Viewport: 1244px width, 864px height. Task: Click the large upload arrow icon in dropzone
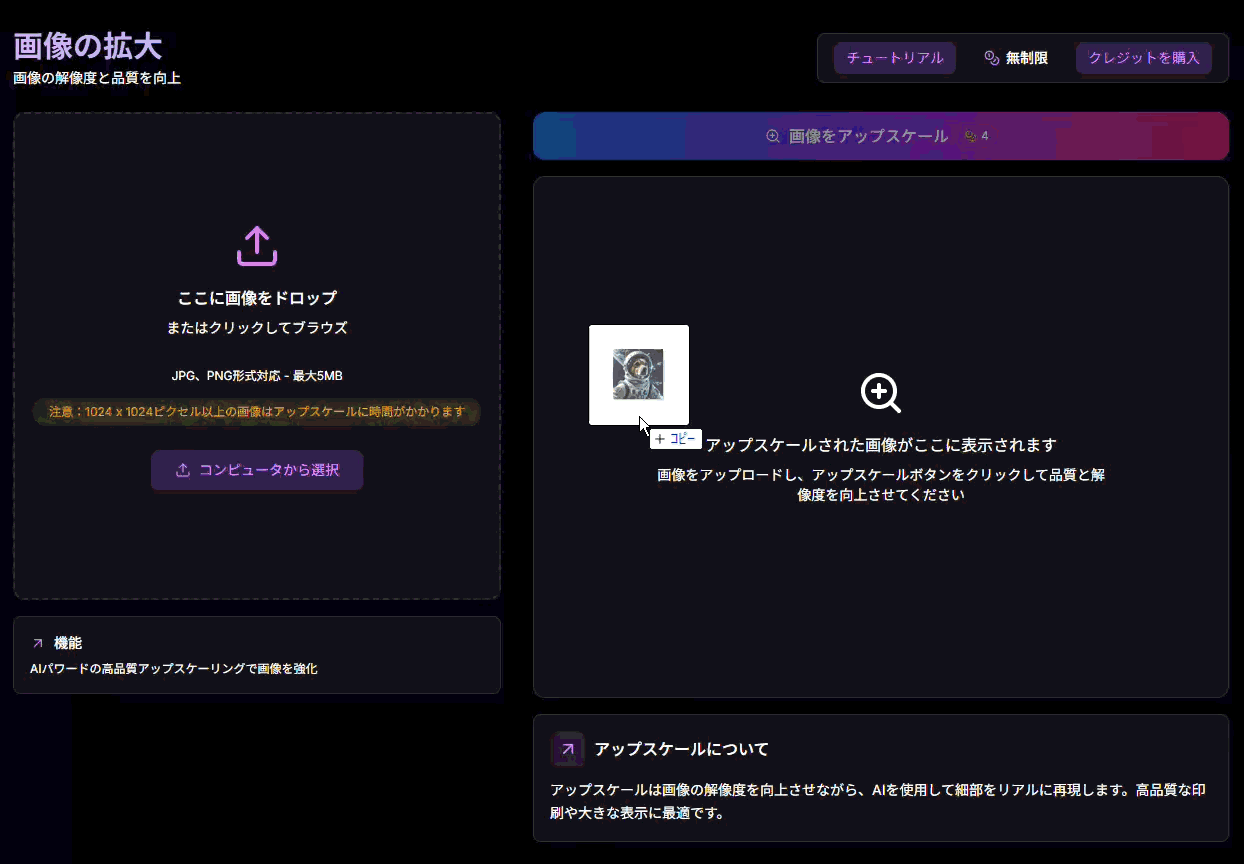pyautogui.click(x=256, y=246)
